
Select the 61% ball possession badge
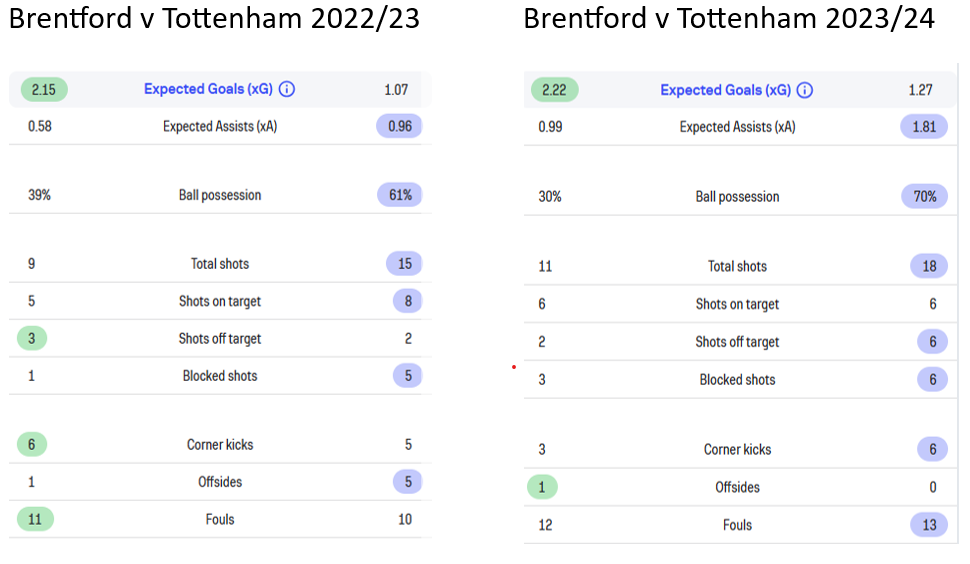(400, 195)
